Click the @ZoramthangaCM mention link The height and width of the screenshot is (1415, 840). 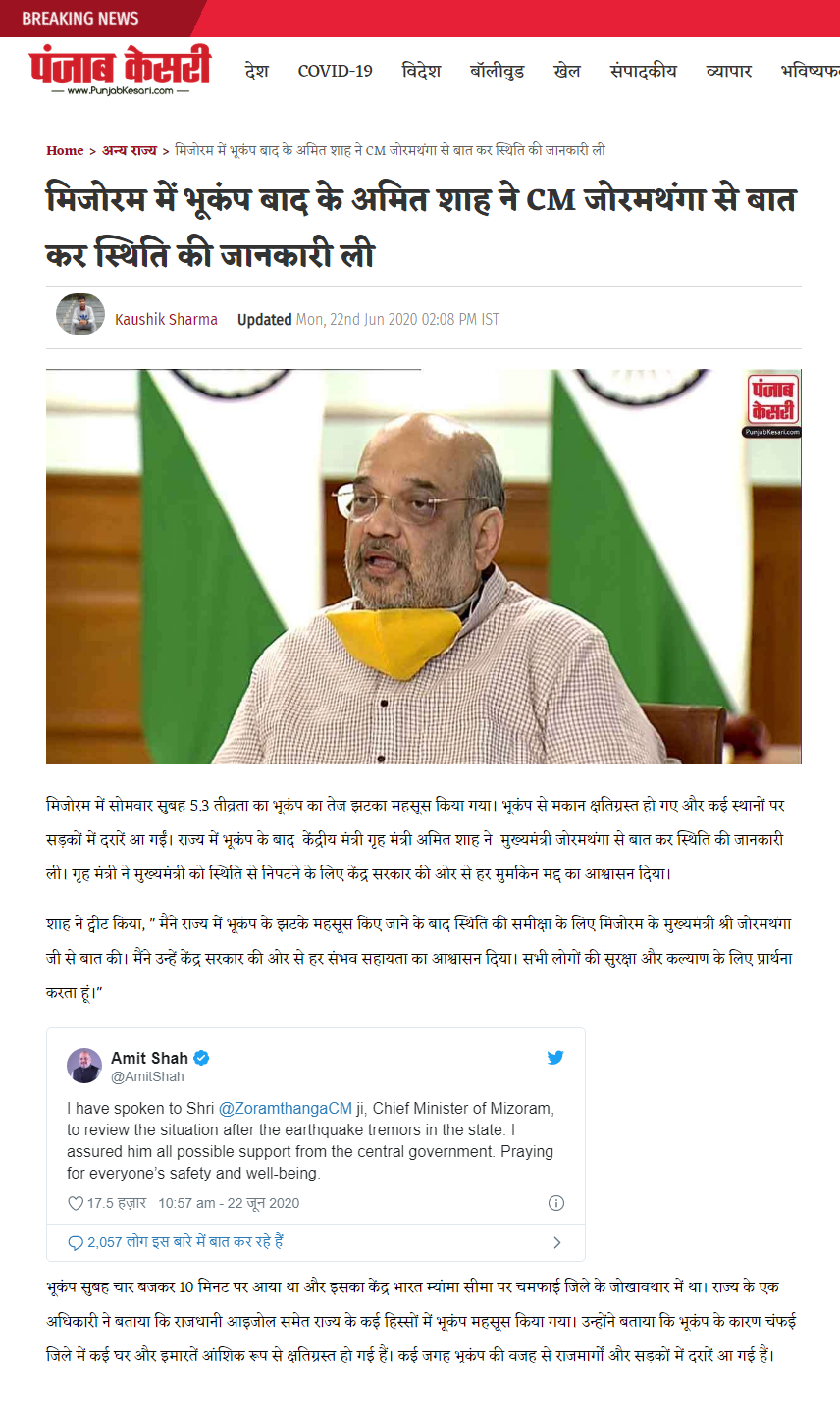click(285, 1108)
